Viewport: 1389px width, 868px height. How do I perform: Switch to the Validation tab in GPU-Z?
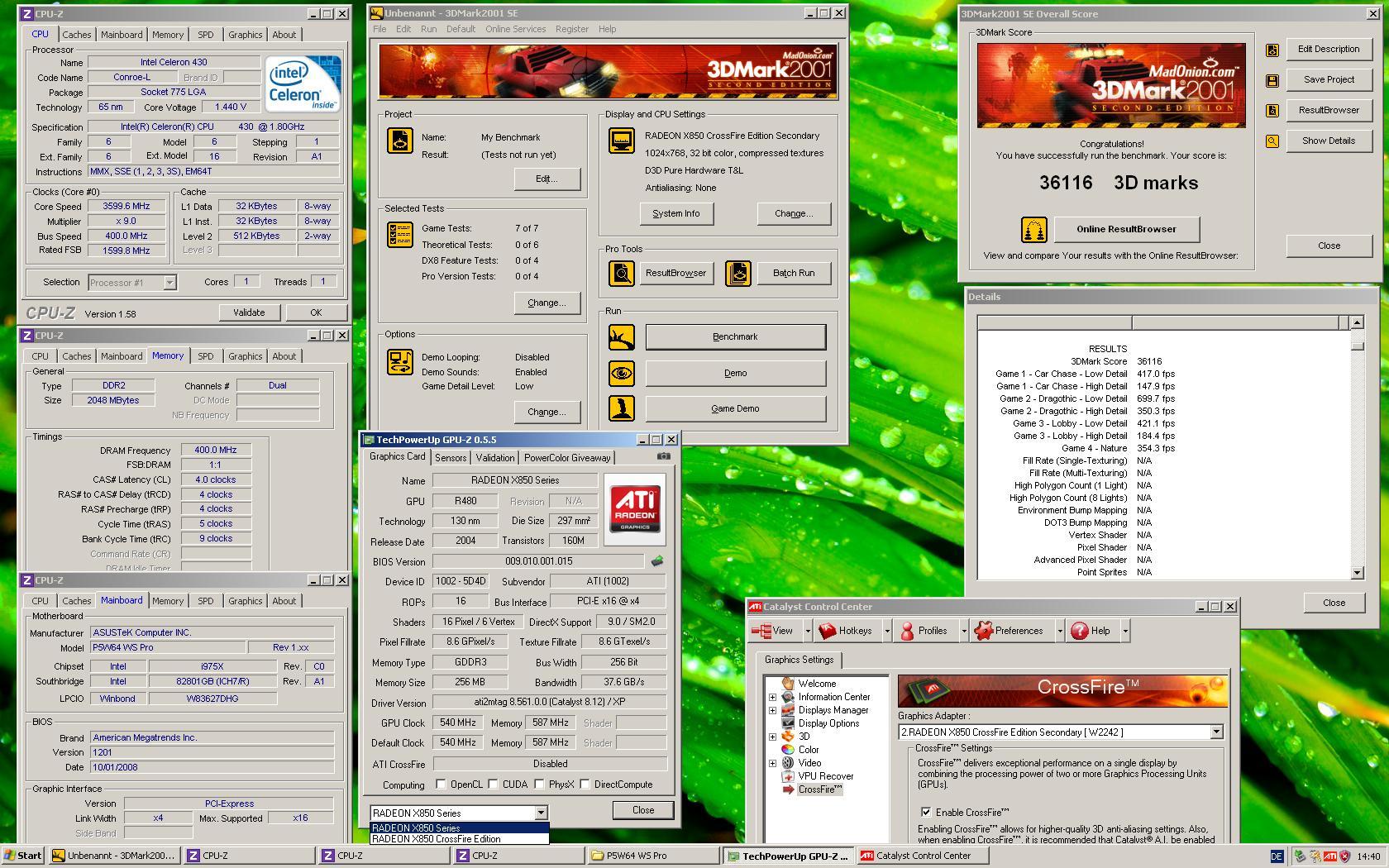point(495,457)
